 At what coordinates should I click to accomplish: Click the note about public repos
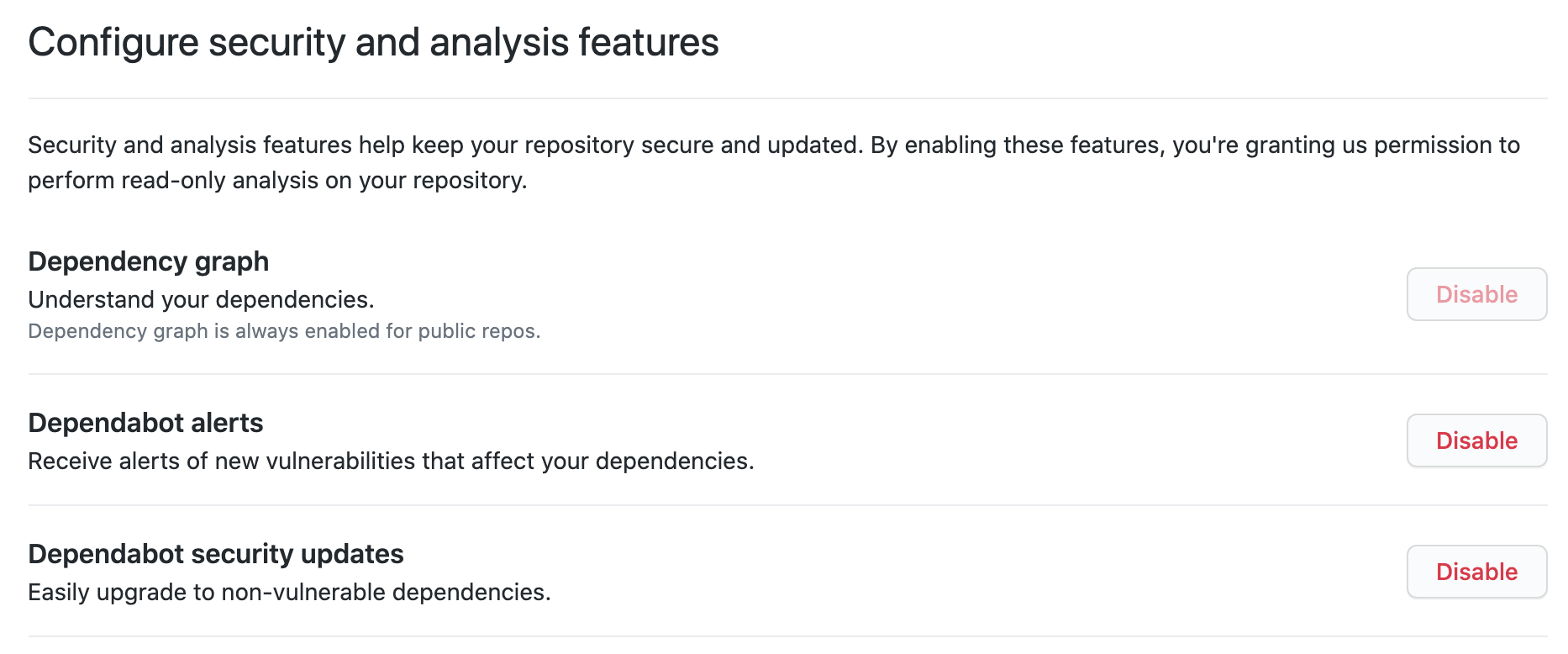tap(285, 330)
